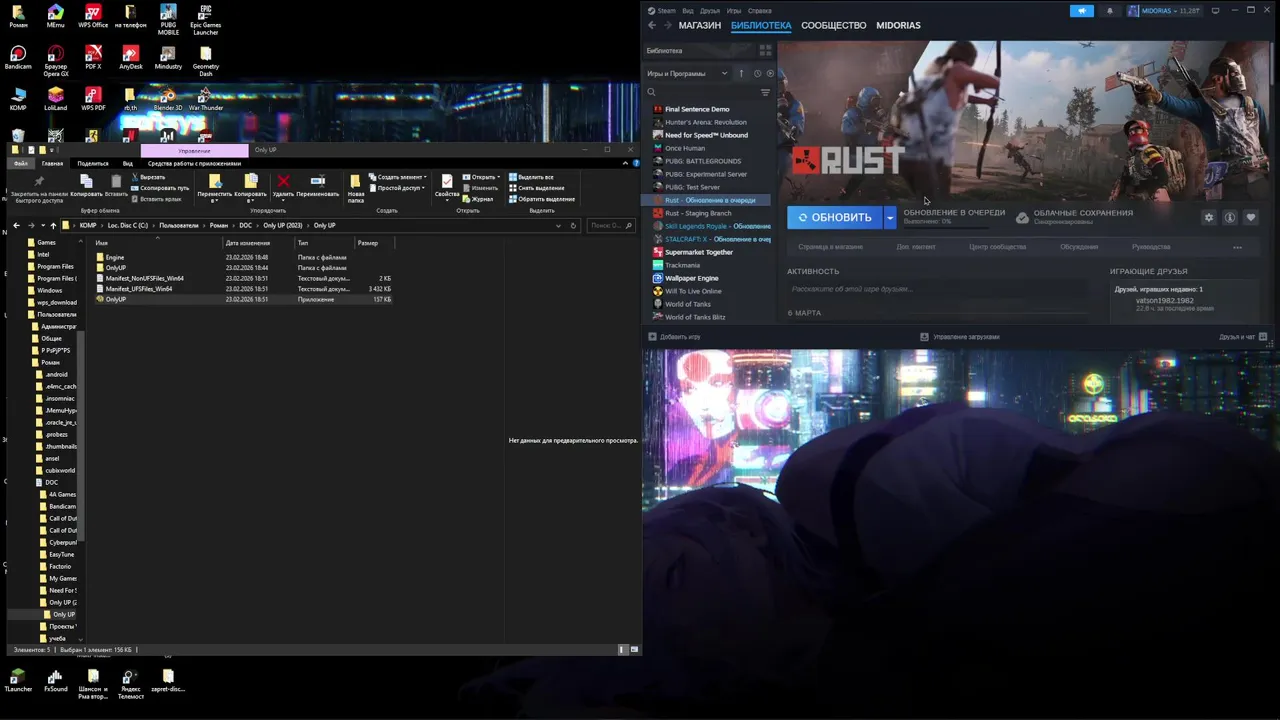Open Geometry Dash desktop icon
The width and height of the screenshot is (1280, 720).
[205, 61]
